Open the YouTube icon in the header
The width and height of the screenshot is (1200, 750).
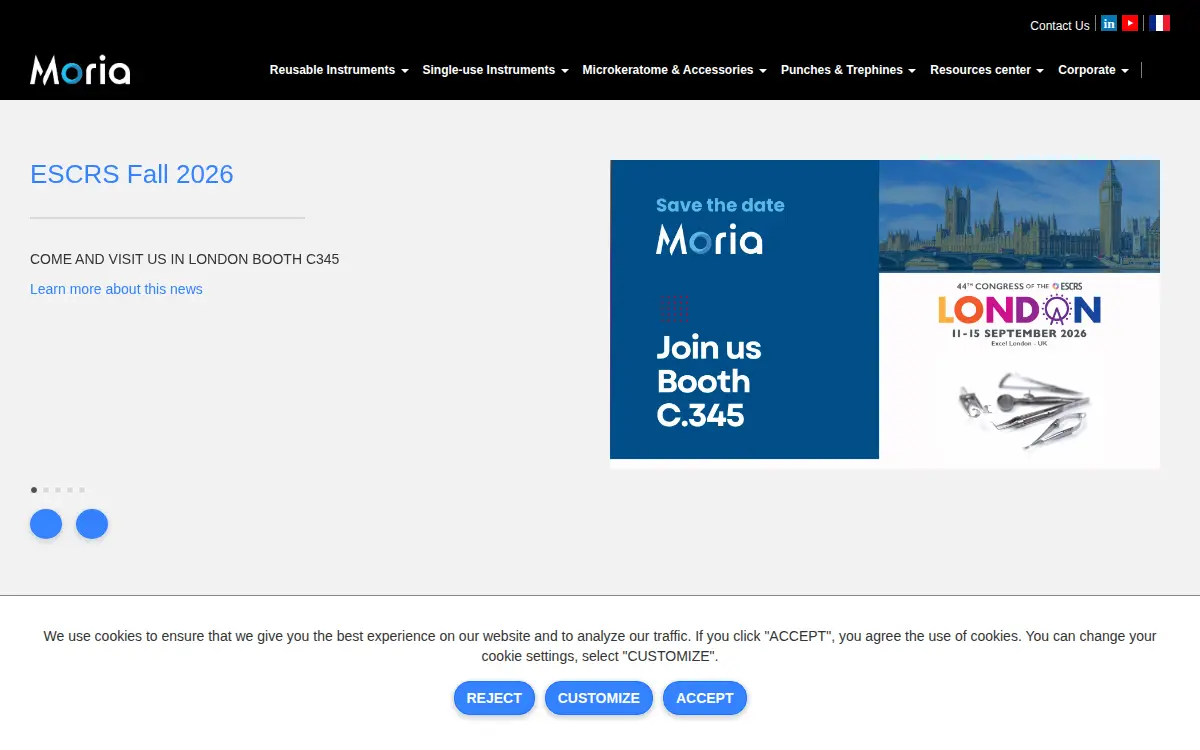tap(1130, 23)
